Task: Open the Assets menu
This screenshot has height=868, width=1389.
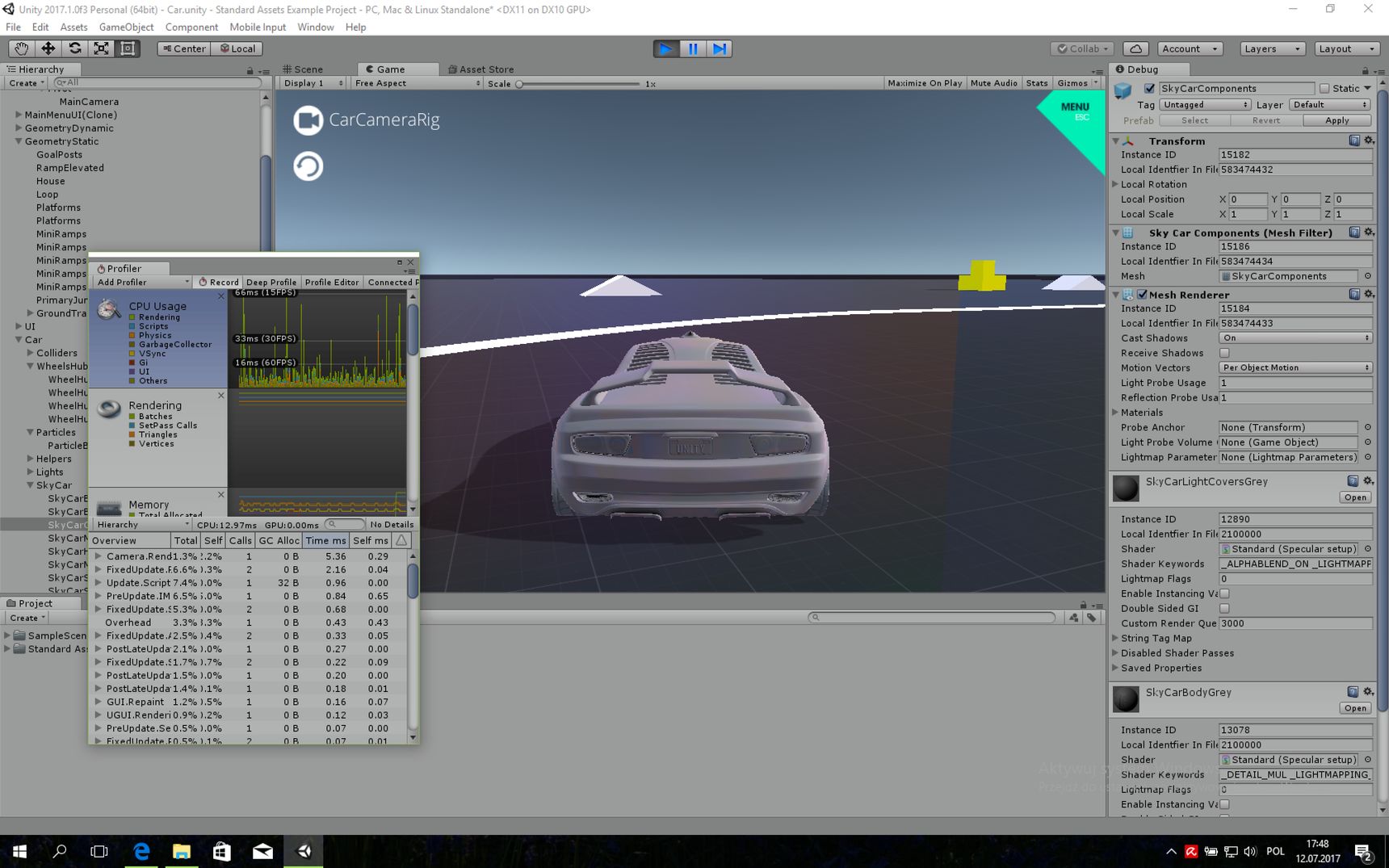Action: coord(73,27)
